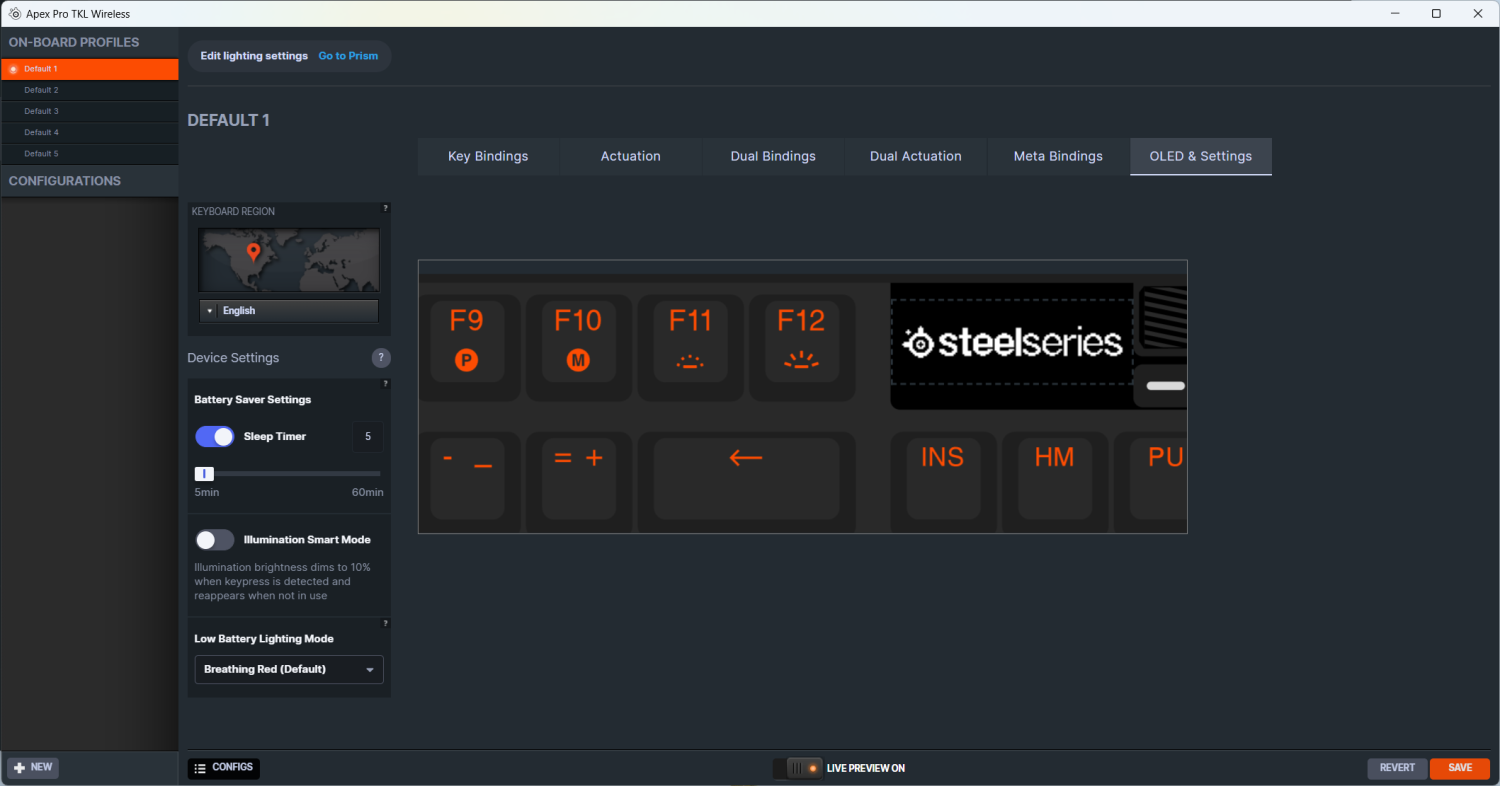Select the Default 2 profile
Viewport: 1500px width, 786px height.
tap(90, 90)
